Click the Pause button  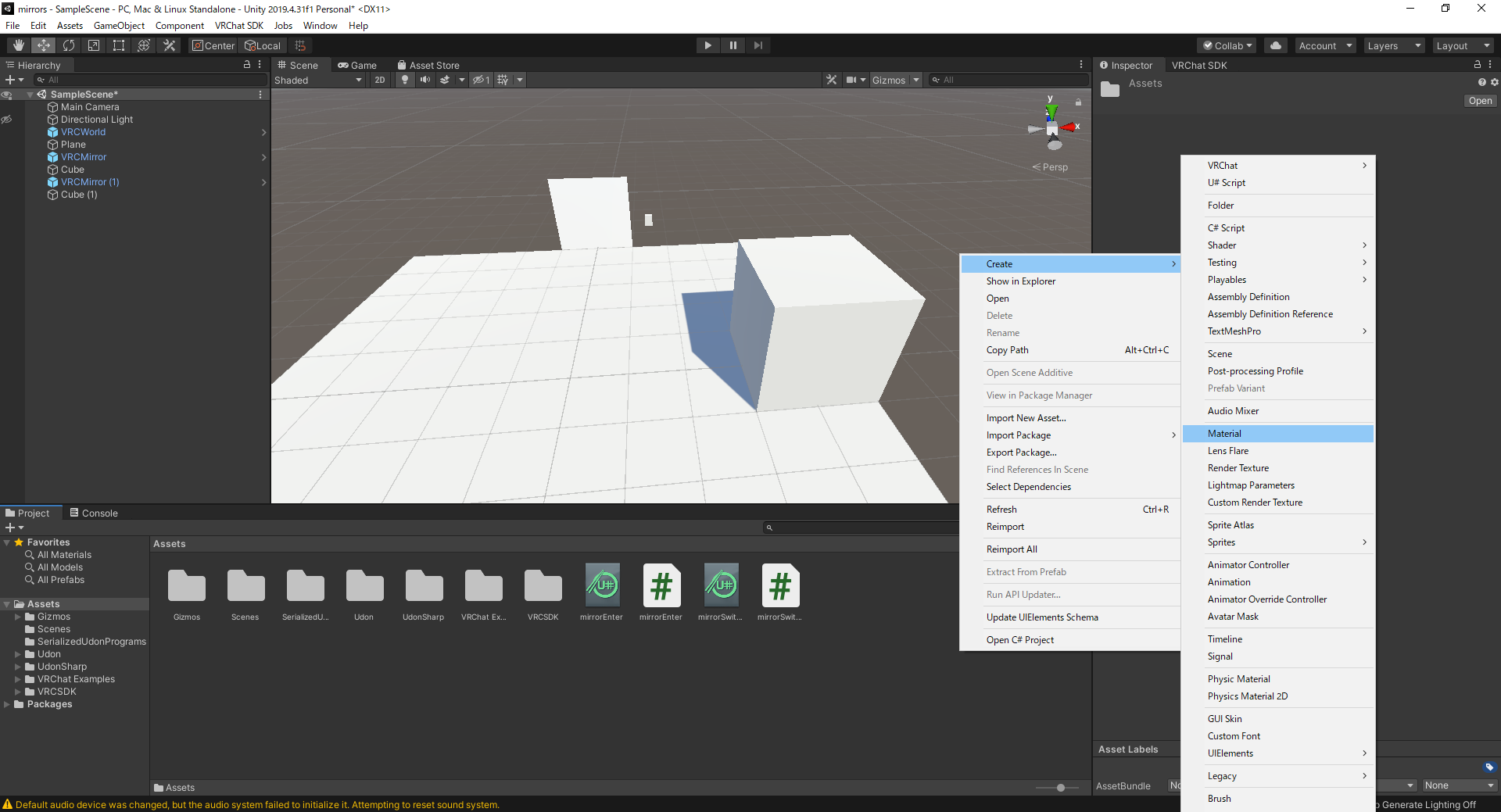(x=733, y=45)
